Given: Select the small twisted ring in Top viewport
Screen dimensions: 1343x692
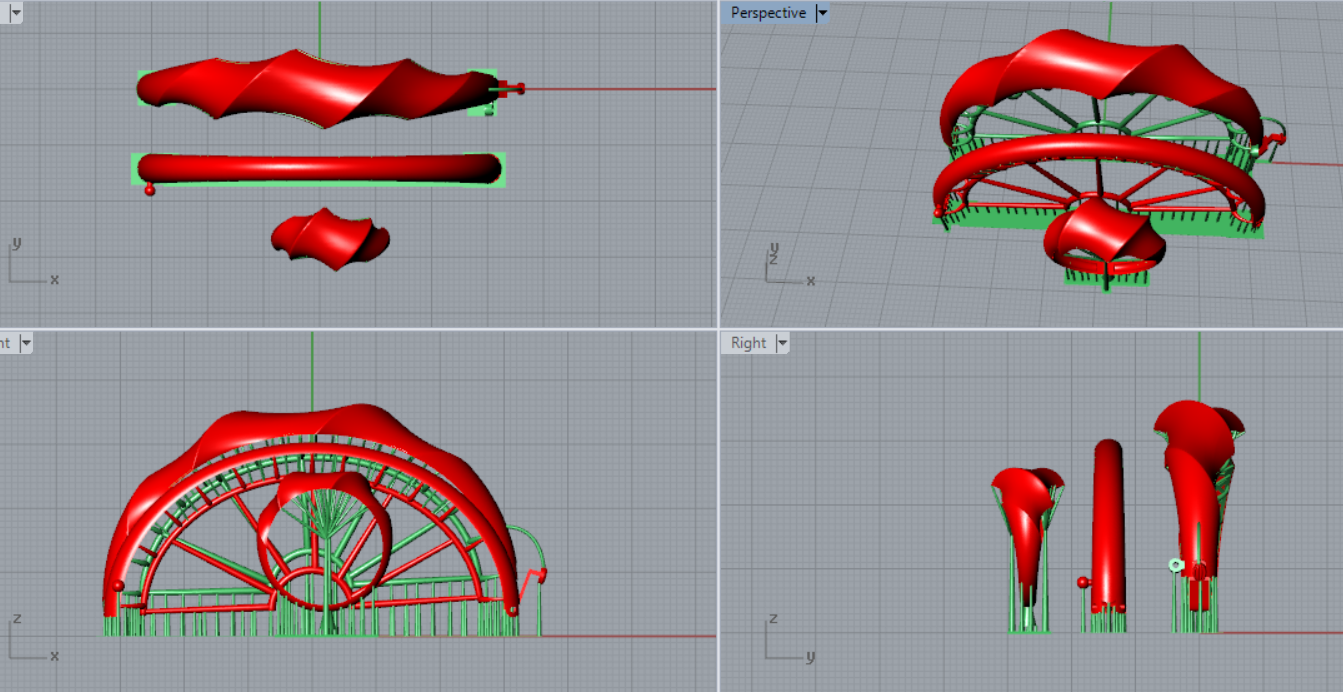Looking at the screenshot, I should [330, 239].
